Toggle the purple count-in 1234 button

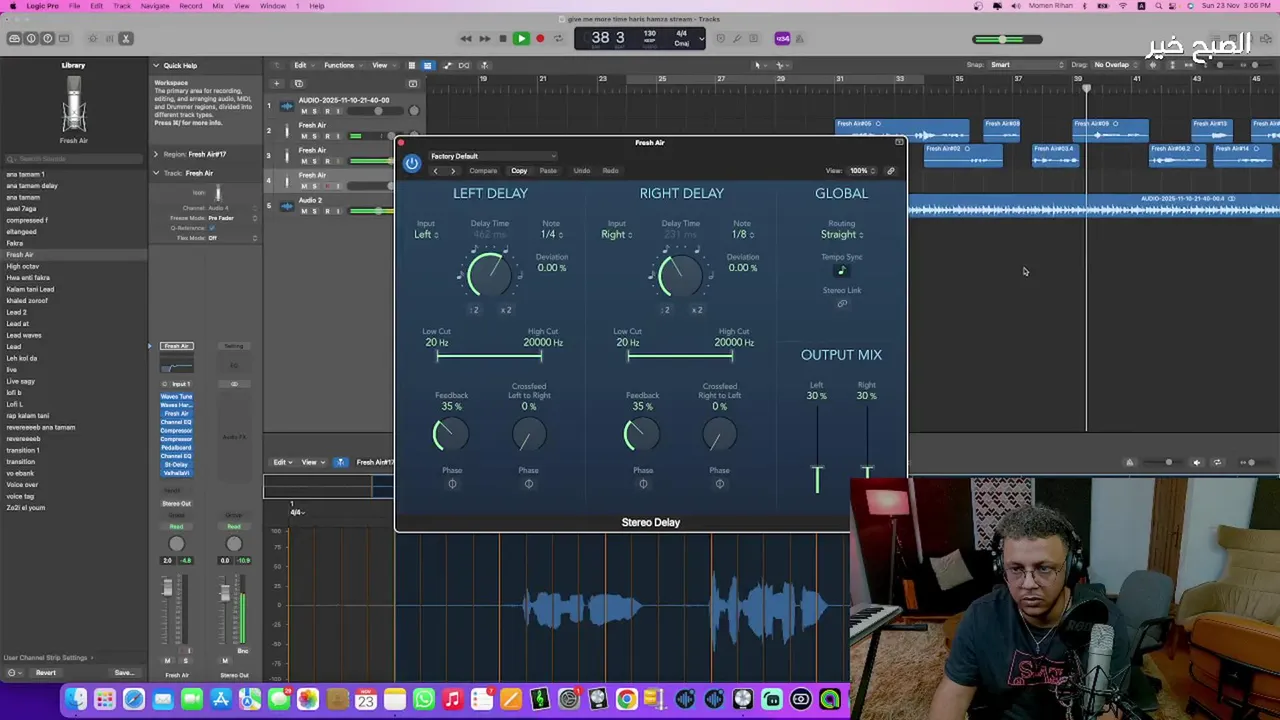pos(782,38)
